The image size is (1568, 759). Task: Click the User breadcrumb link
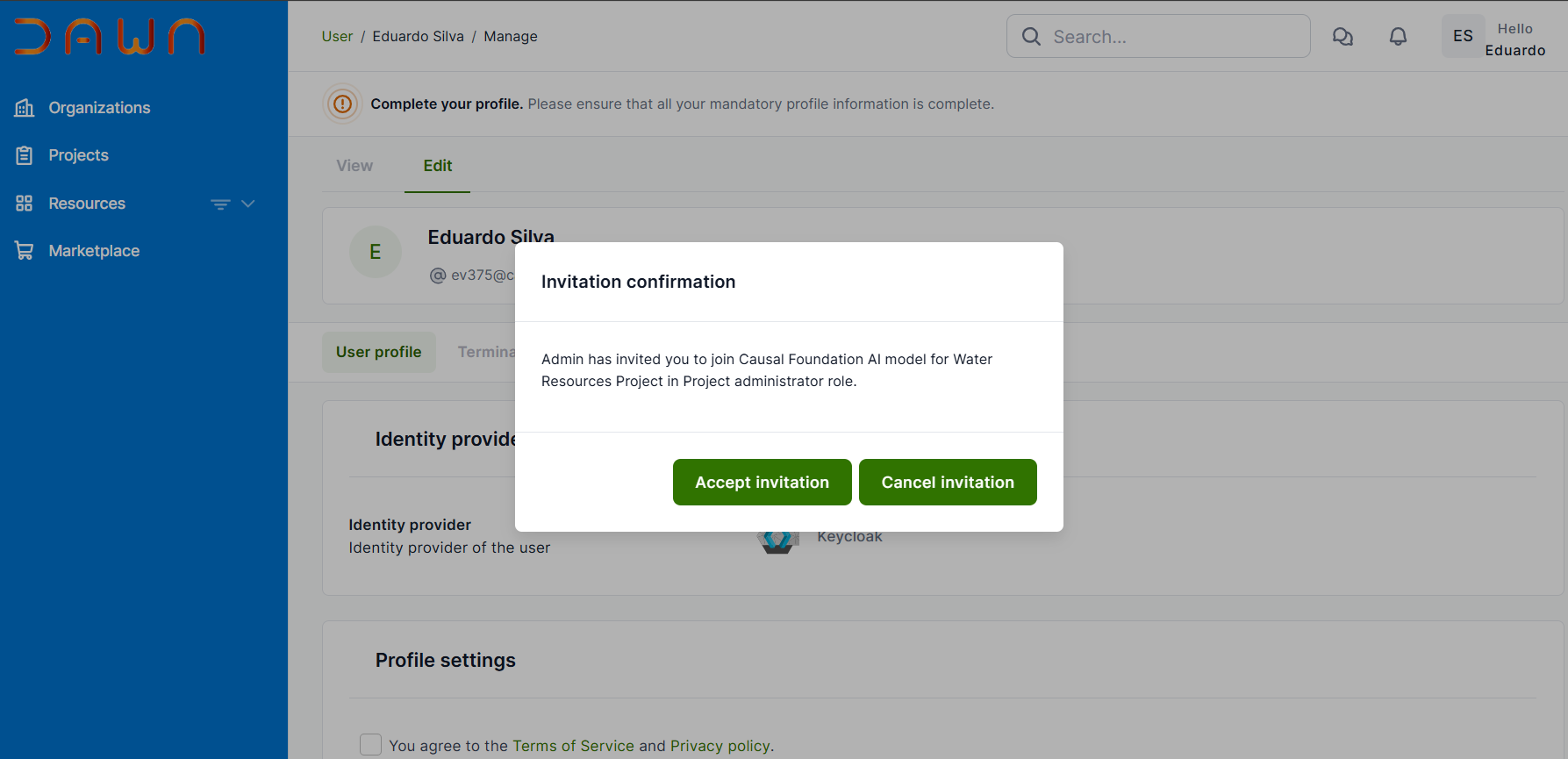pos(337,37)
